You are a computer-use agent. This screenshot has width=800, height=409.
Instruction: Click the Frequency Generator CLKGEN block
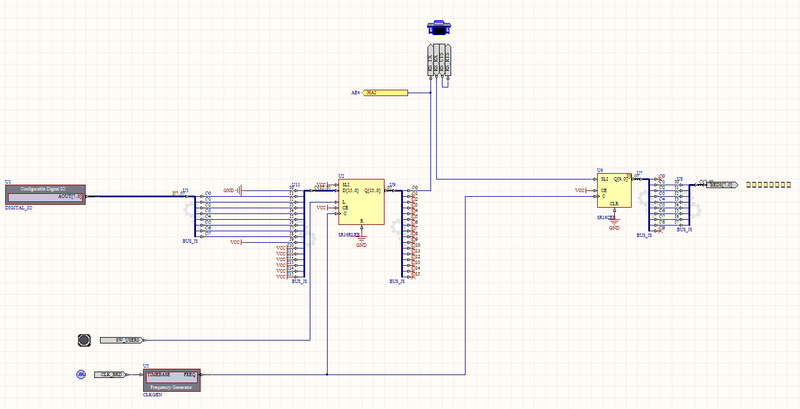click(x=172, y=377)
